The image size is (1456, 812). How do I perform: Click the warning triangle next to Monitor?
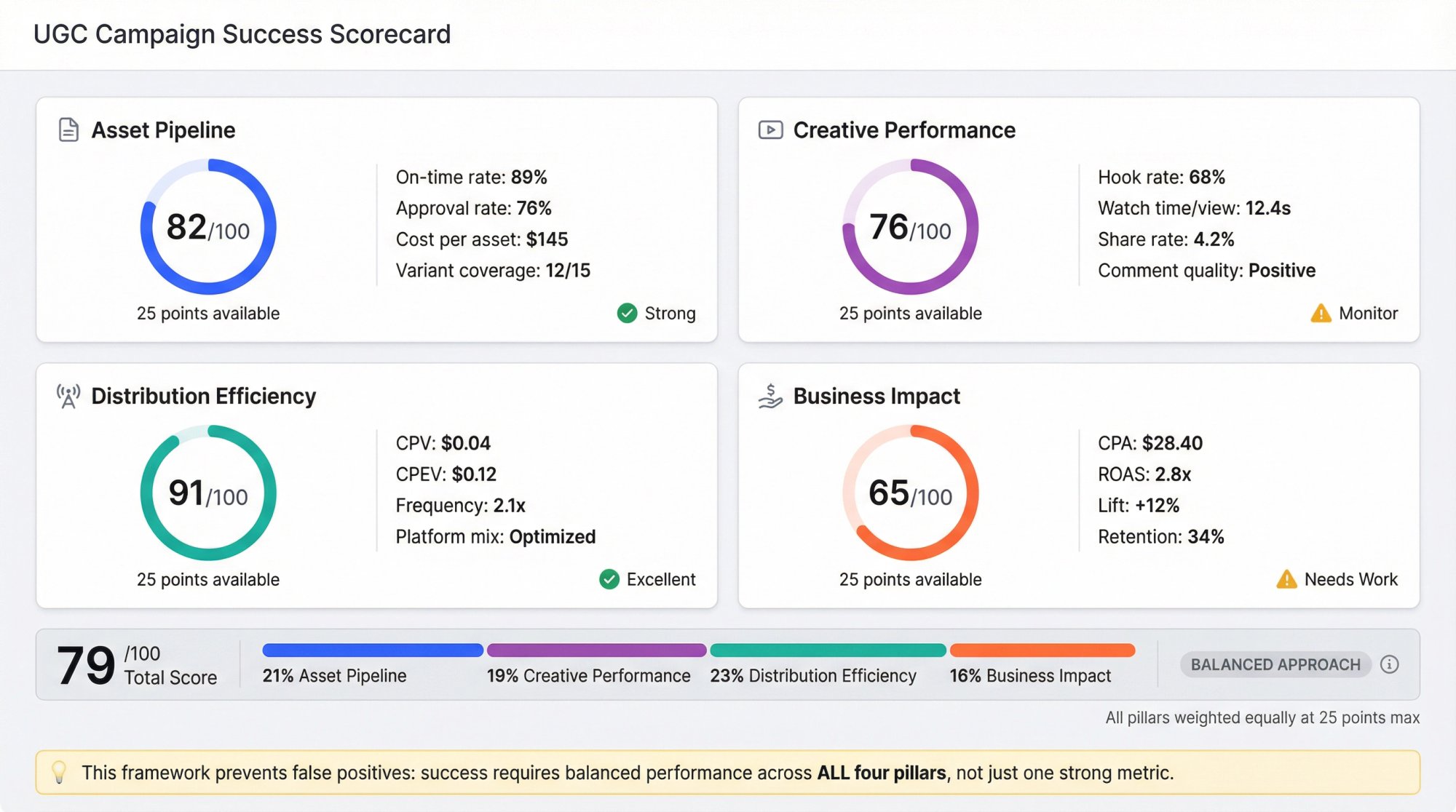(x=1320, y=313)
